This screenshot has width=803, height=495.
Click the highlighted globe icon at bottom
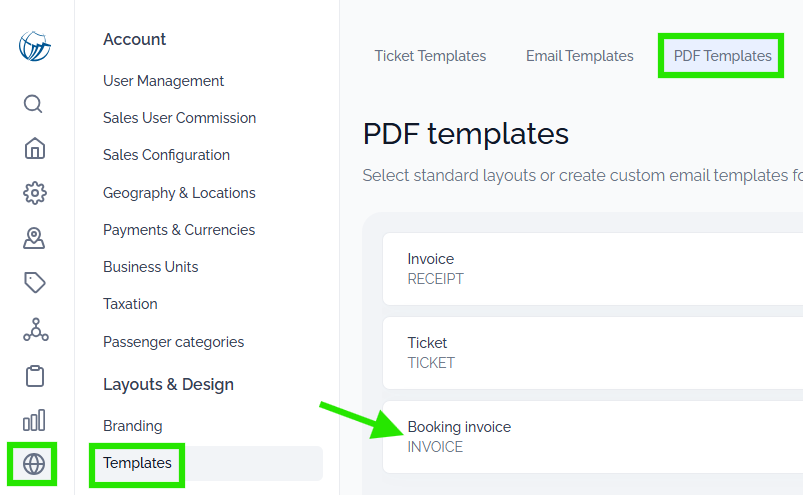coord(34,464)
